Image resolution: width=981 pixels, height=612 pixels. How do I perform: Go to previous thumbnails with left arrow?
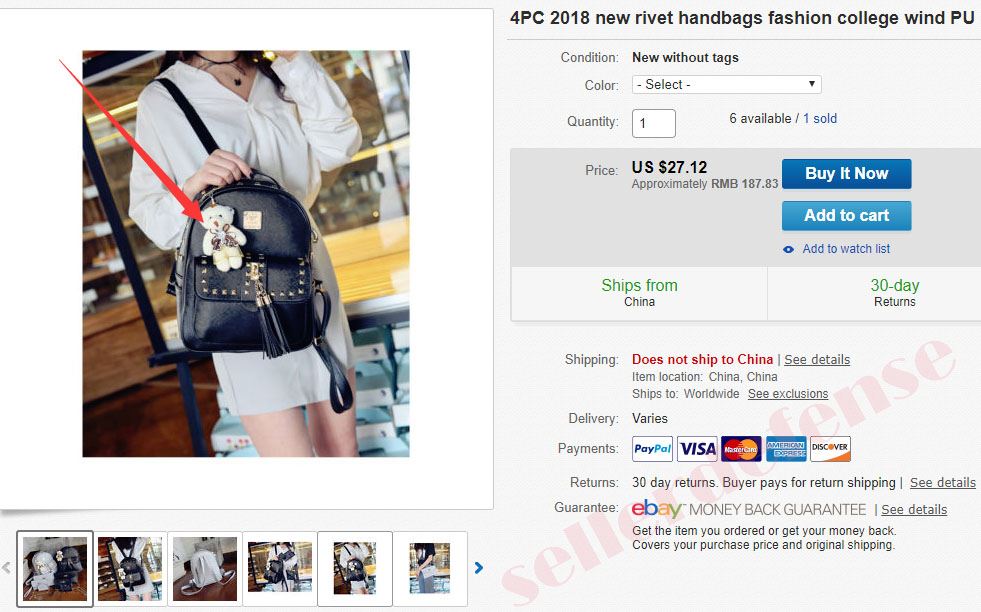coord(6,568)
